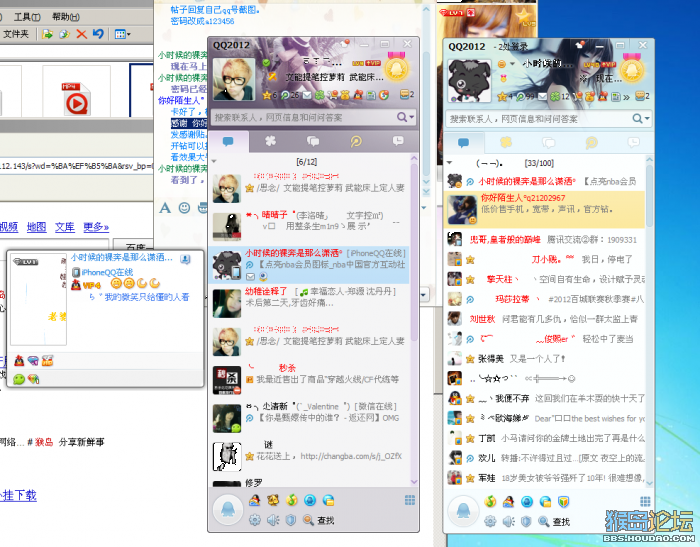This screenshot has width=700, height=547.
Task: Open font settings A icon in chat window
Action: [x=165, y=208]
